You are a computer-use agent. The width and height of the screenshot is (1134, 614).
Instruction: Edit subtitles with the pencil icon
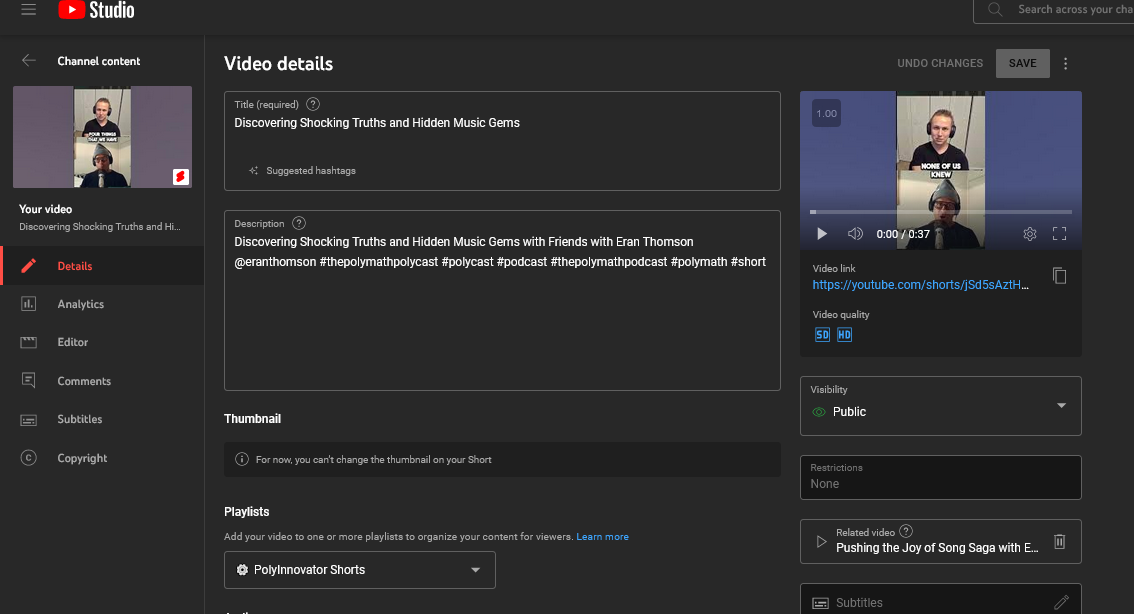tap(1061, 602)
